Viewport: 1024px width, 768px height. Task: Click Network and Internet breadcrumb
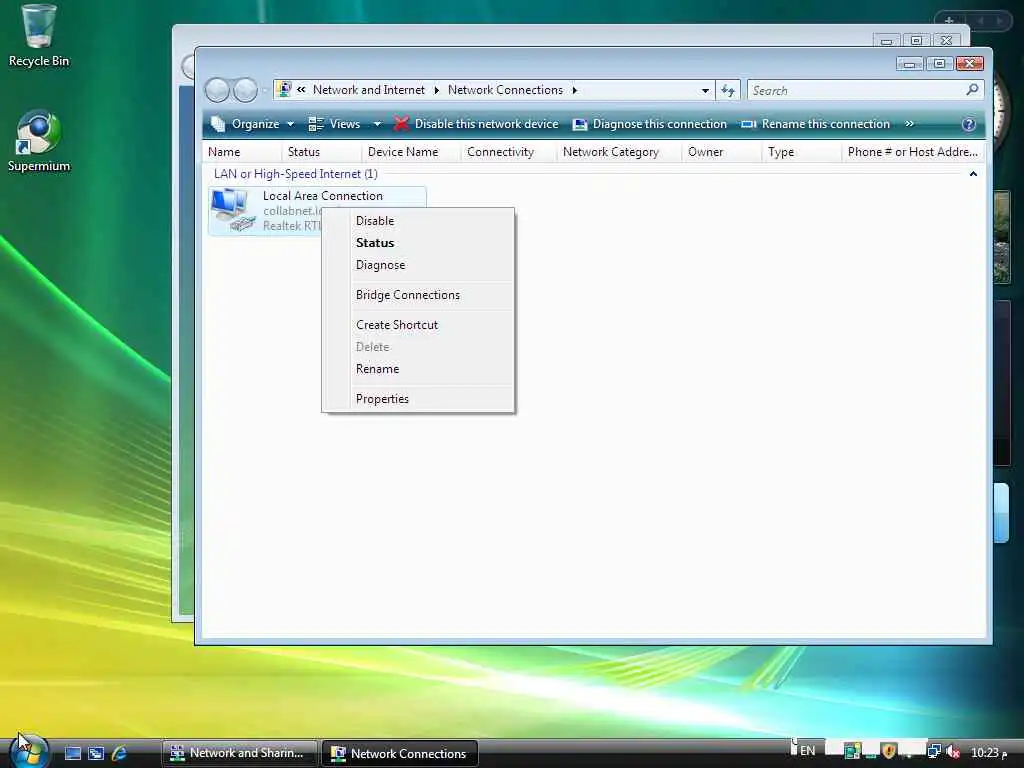(x=368, y=90)
